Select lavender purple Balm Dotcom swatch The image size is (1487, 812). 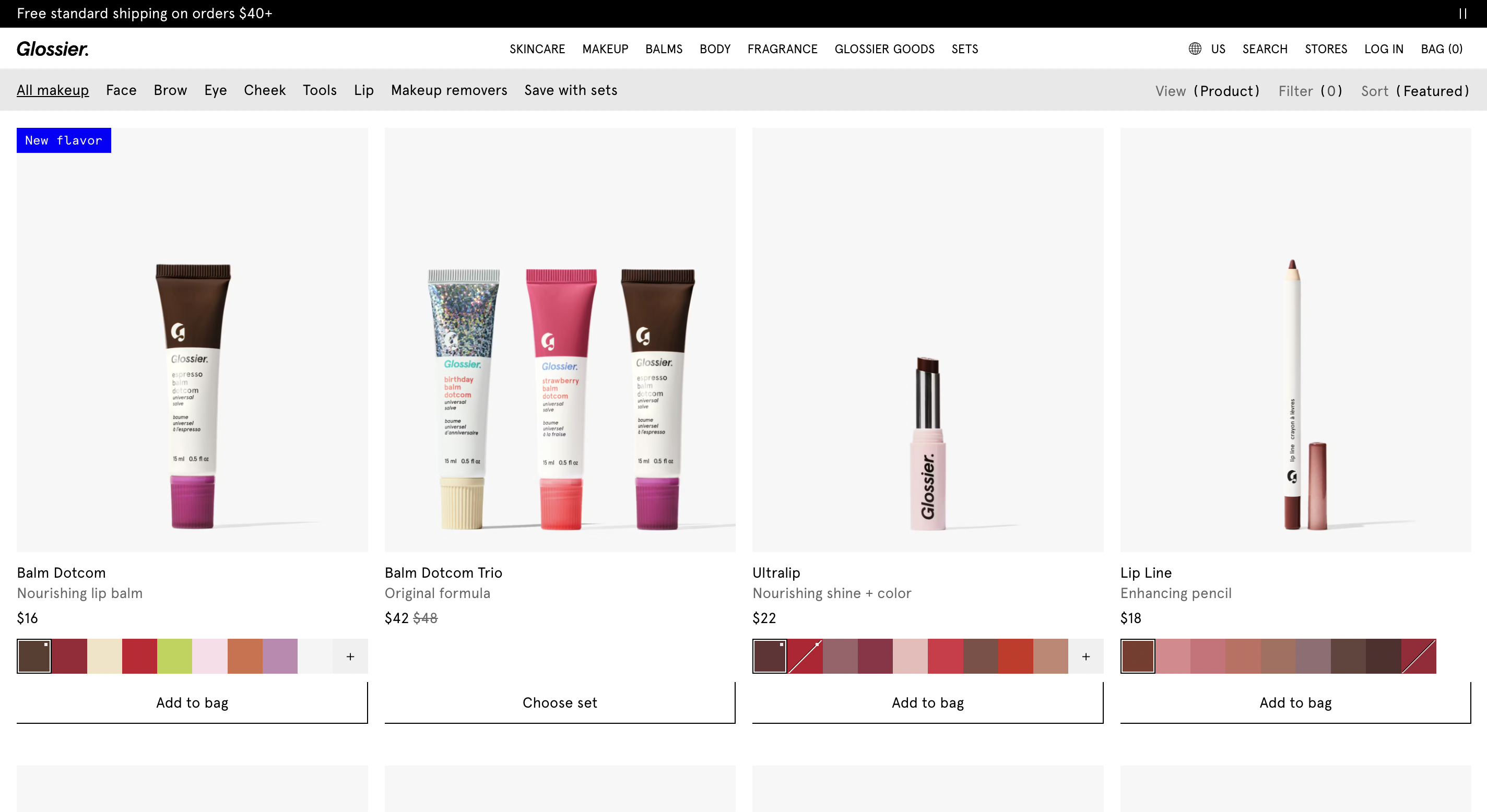pyautogui.click(x=280, y=656)
